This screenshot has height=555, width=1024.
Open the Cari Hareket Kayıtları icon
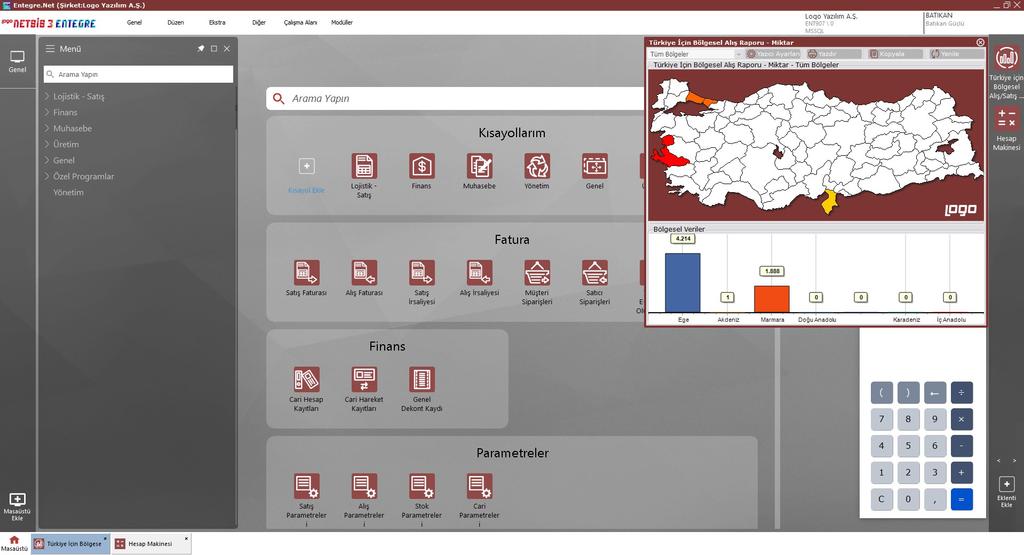point(364,379)
